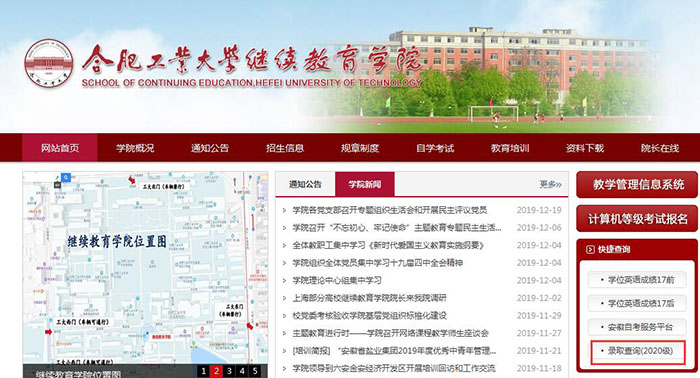Click the date 2019-12-19 in news list

539,210
